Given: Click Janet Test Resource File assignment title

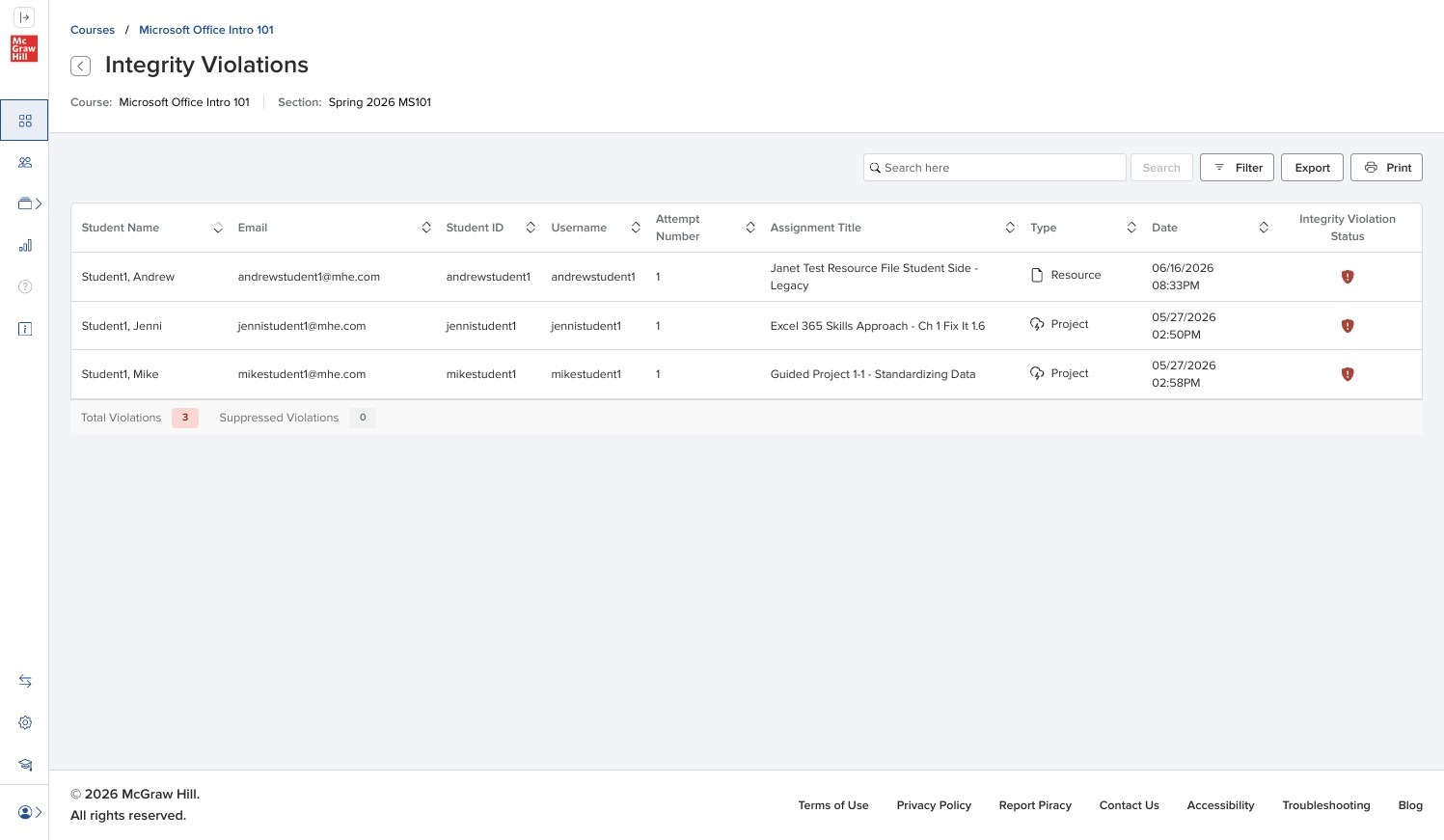Looking at the screenshot, I should pos(874,277).
